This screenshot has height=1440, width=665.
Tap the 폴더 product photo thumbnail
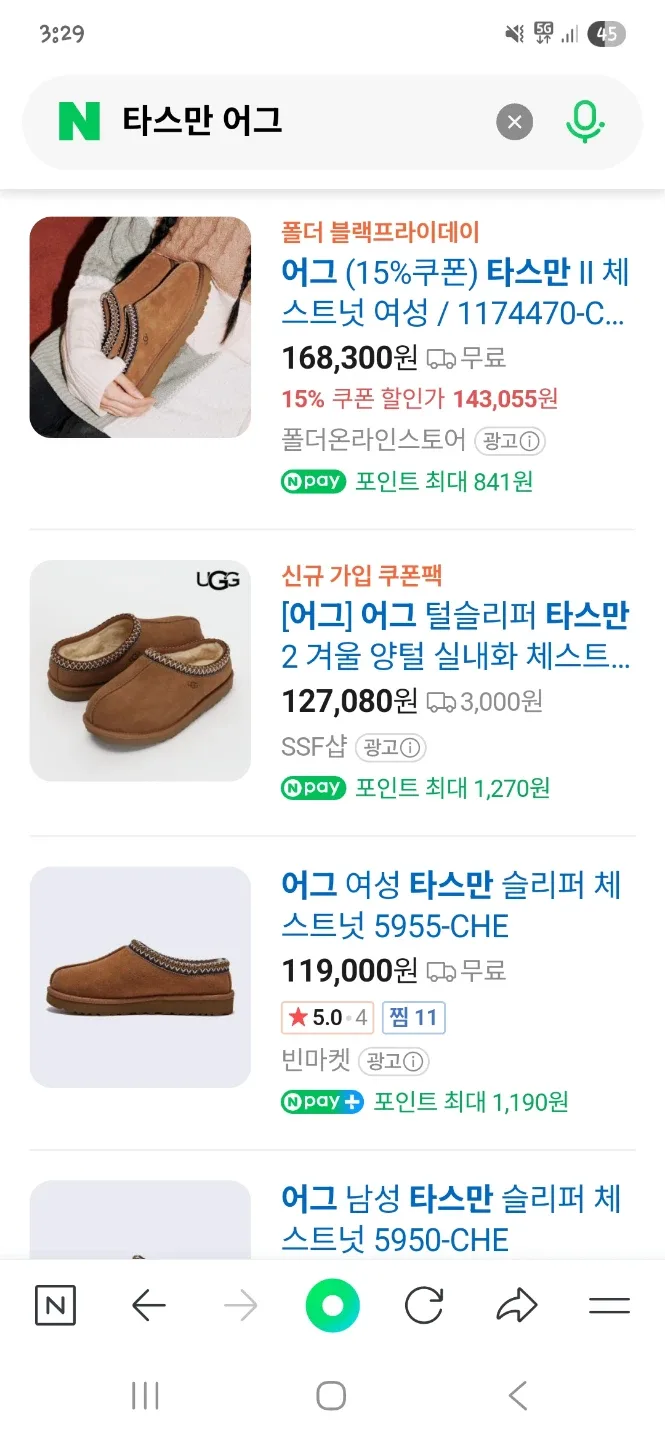(x=140, y=327)
